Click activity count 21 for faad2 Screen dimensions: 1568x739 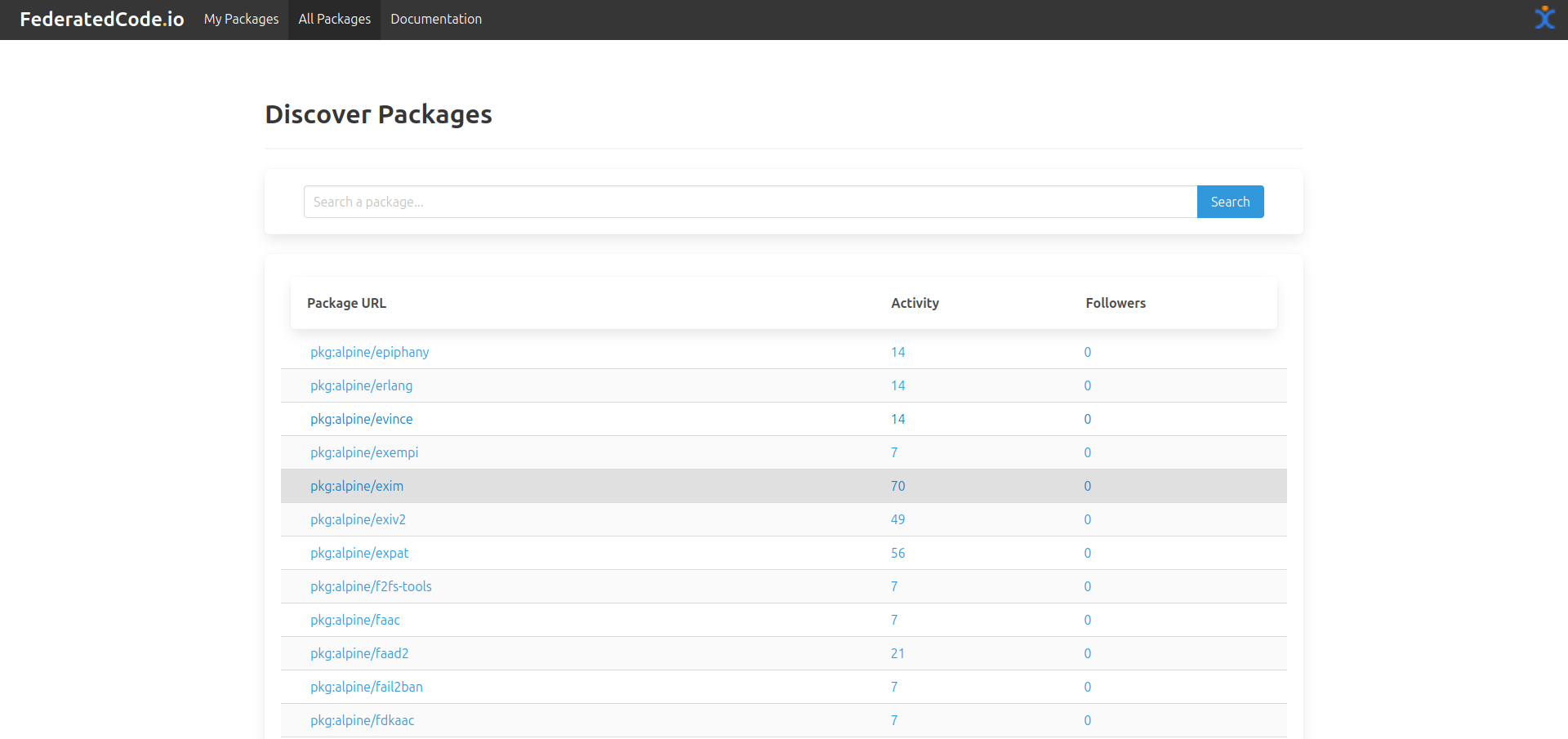tap(898, 653)
